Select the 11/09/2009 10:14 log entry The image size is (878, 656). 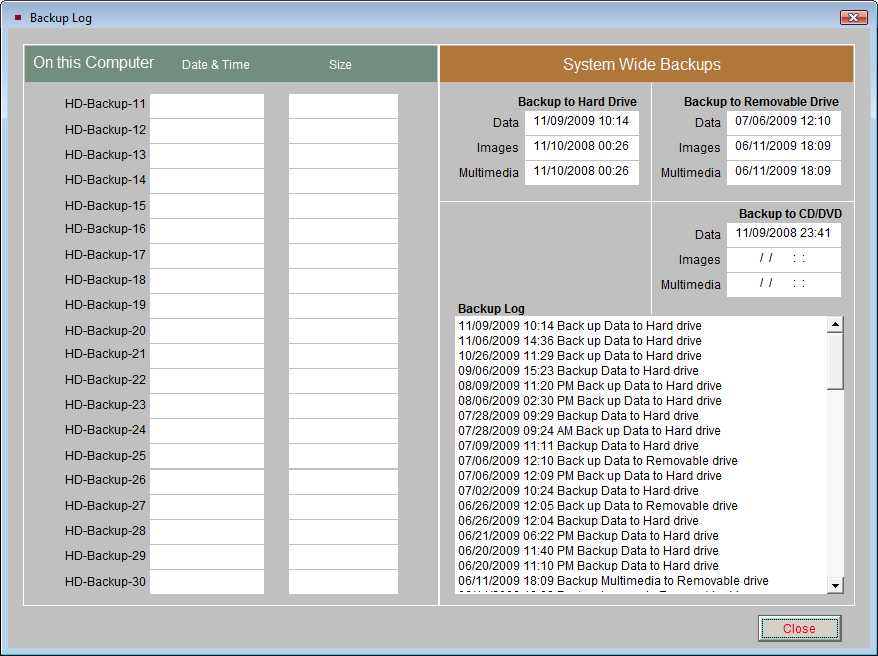[580, 326]
